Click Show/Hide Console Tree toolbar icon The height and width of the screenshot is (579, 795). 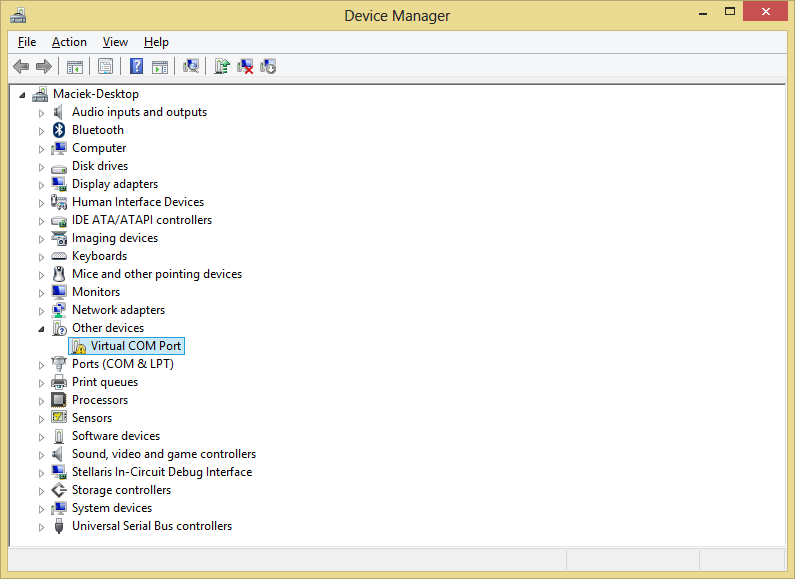coord(74,66)
